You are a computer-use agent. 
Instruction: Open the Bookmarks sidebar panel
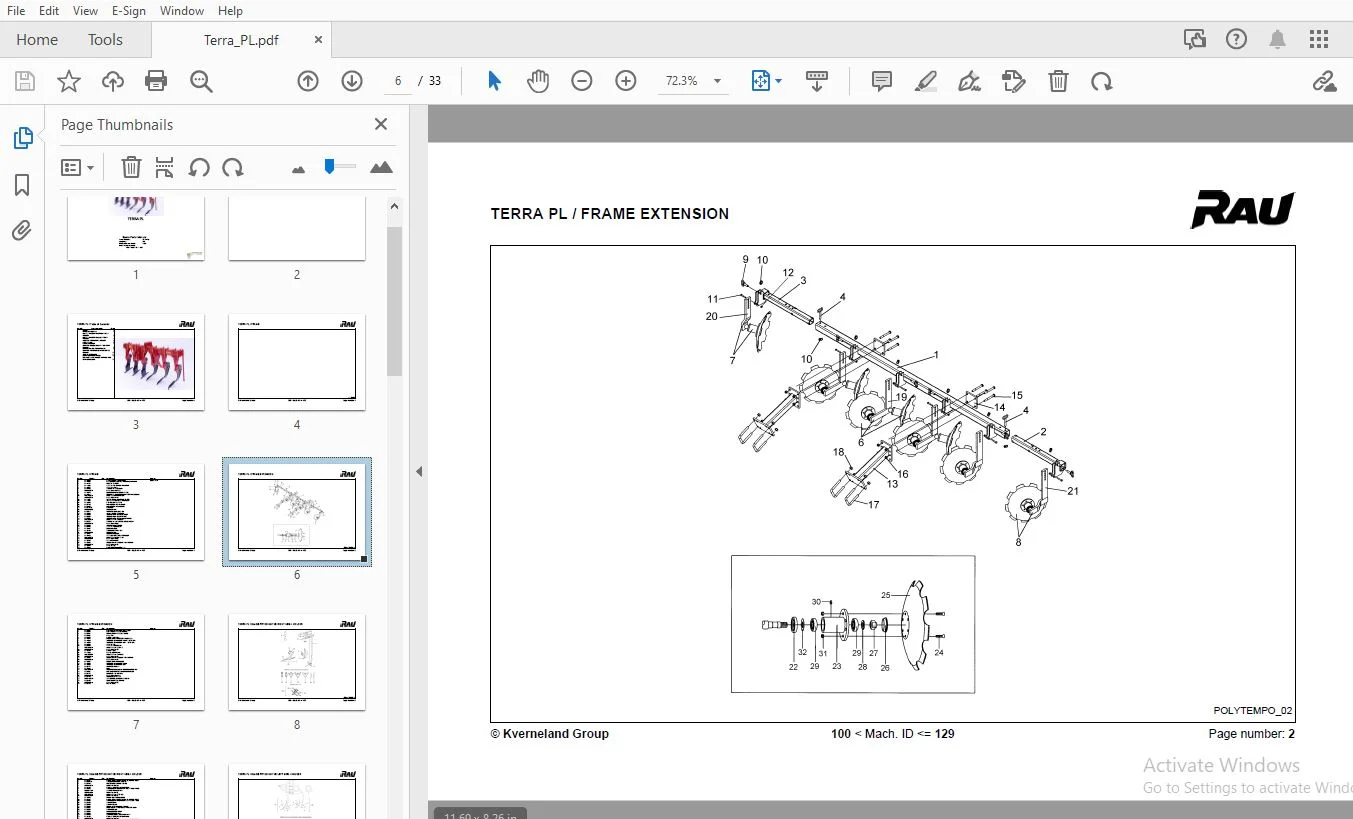point(22,185)
